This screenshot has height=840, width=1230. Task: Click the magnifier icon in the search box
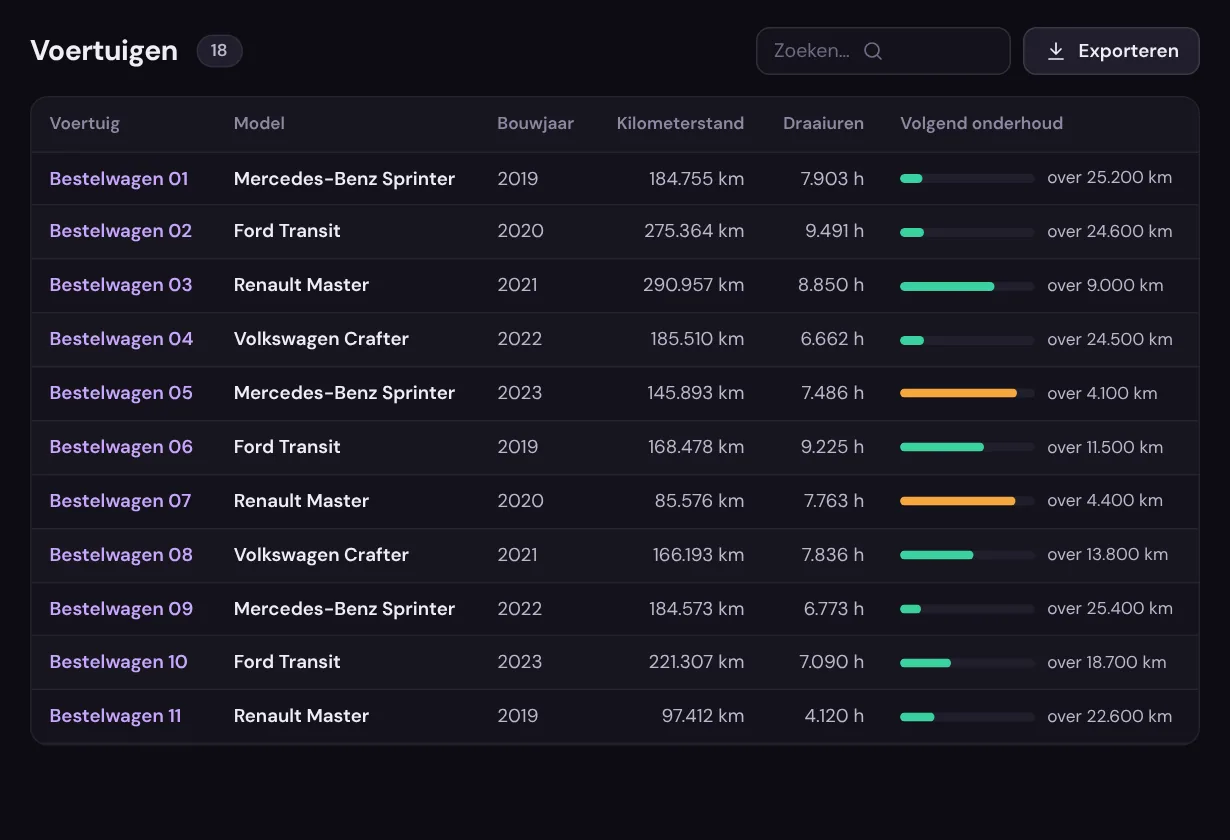872,51
